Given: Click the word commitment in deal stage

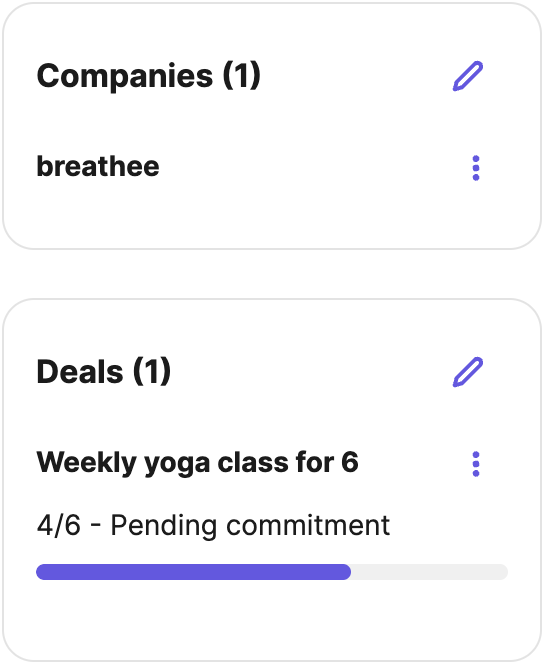Looking at the screenshot, I should (308, 526).
